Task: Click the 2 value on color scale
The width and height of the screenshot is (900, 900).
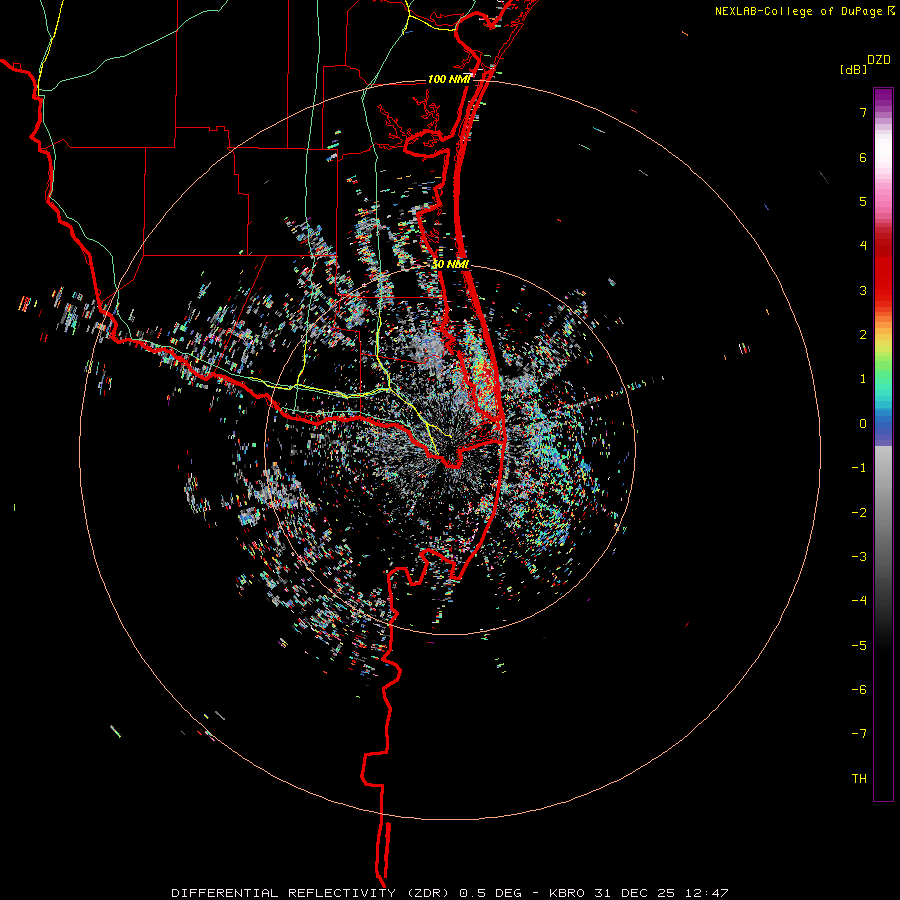Action: tap(863, 335)
